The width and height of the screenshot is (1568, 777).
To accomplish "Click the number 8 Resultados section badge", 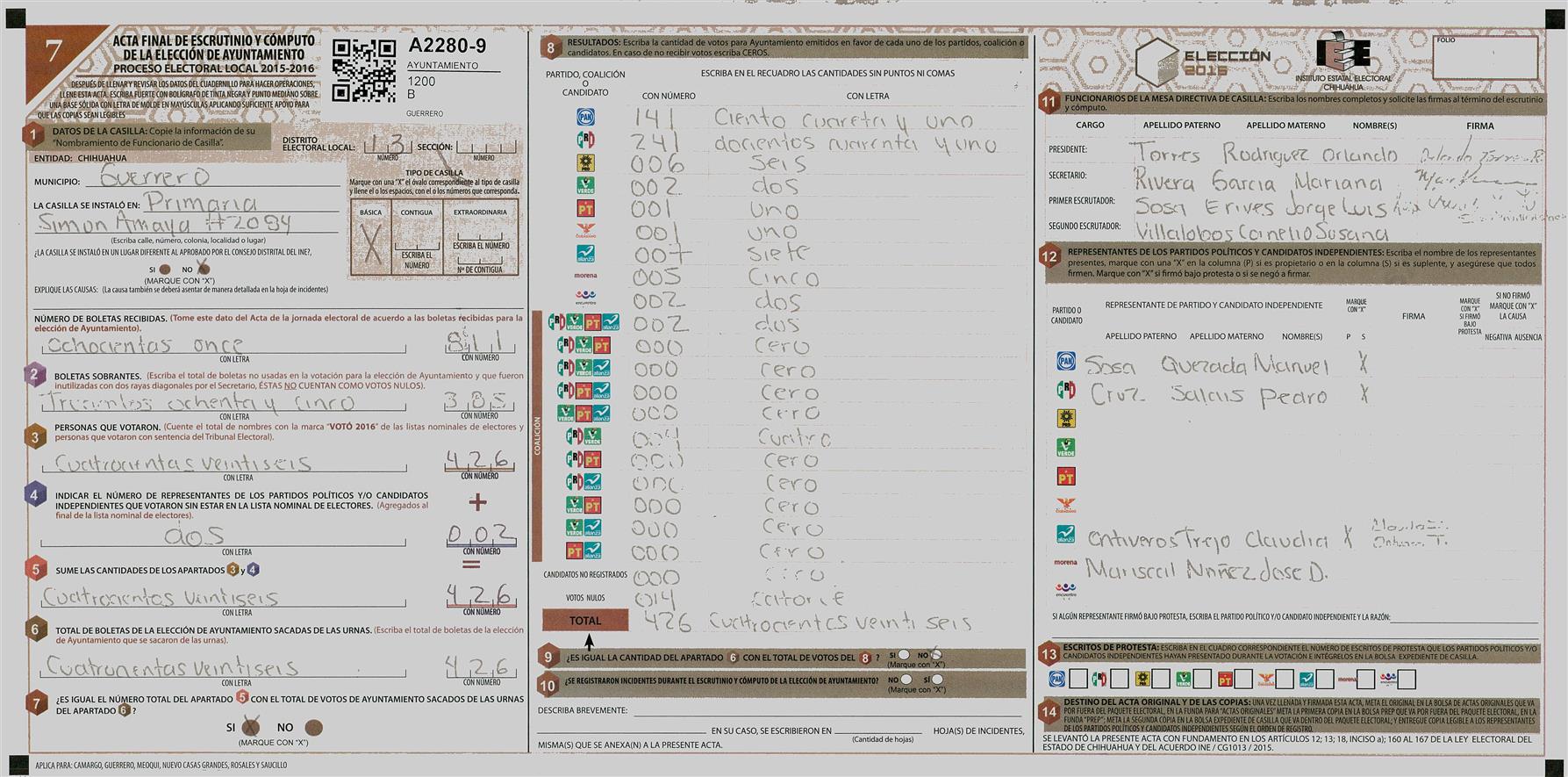I will (550, 48).
